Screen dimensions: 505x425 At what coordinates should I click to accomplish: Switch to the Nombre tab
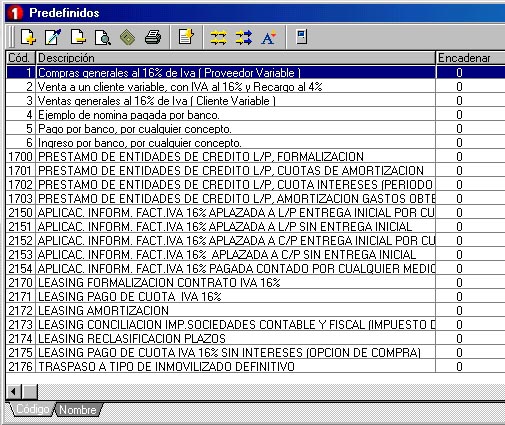(78, 410)
